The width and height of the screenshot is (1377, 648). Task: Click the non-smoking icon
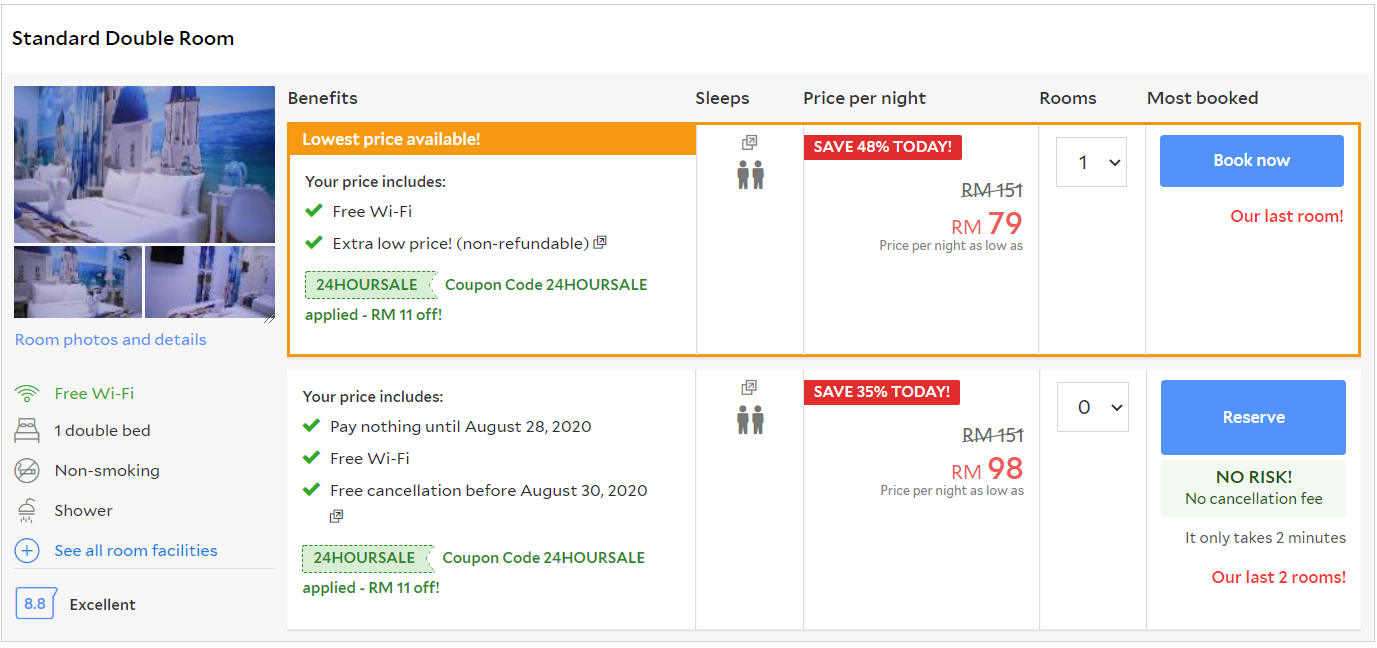pyautogui.click(x=27, y=471)
